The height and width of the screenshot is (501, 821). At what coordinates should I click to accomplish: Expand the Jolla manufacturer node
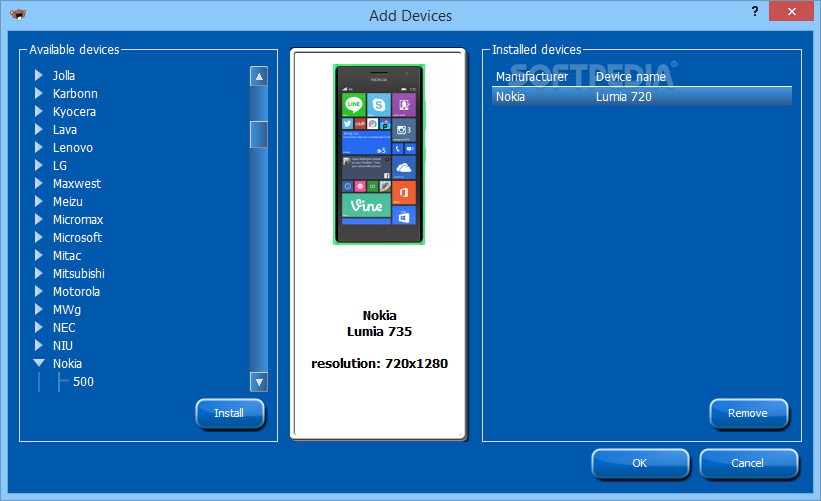click(38, 75)
